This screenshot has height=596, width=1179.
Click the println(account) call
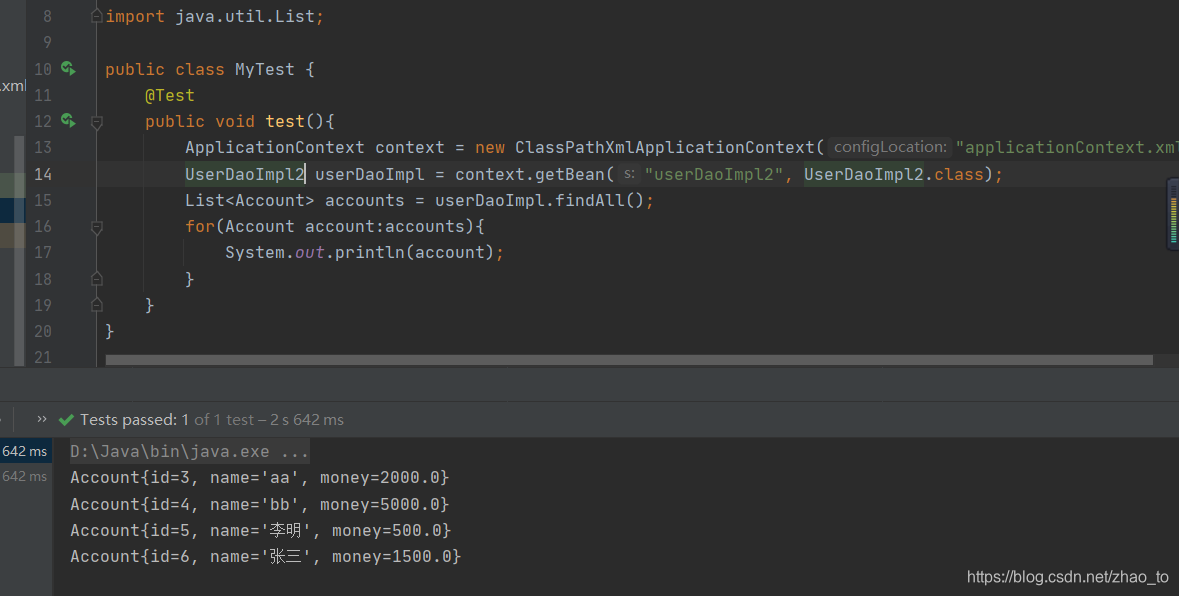point(414,253)
